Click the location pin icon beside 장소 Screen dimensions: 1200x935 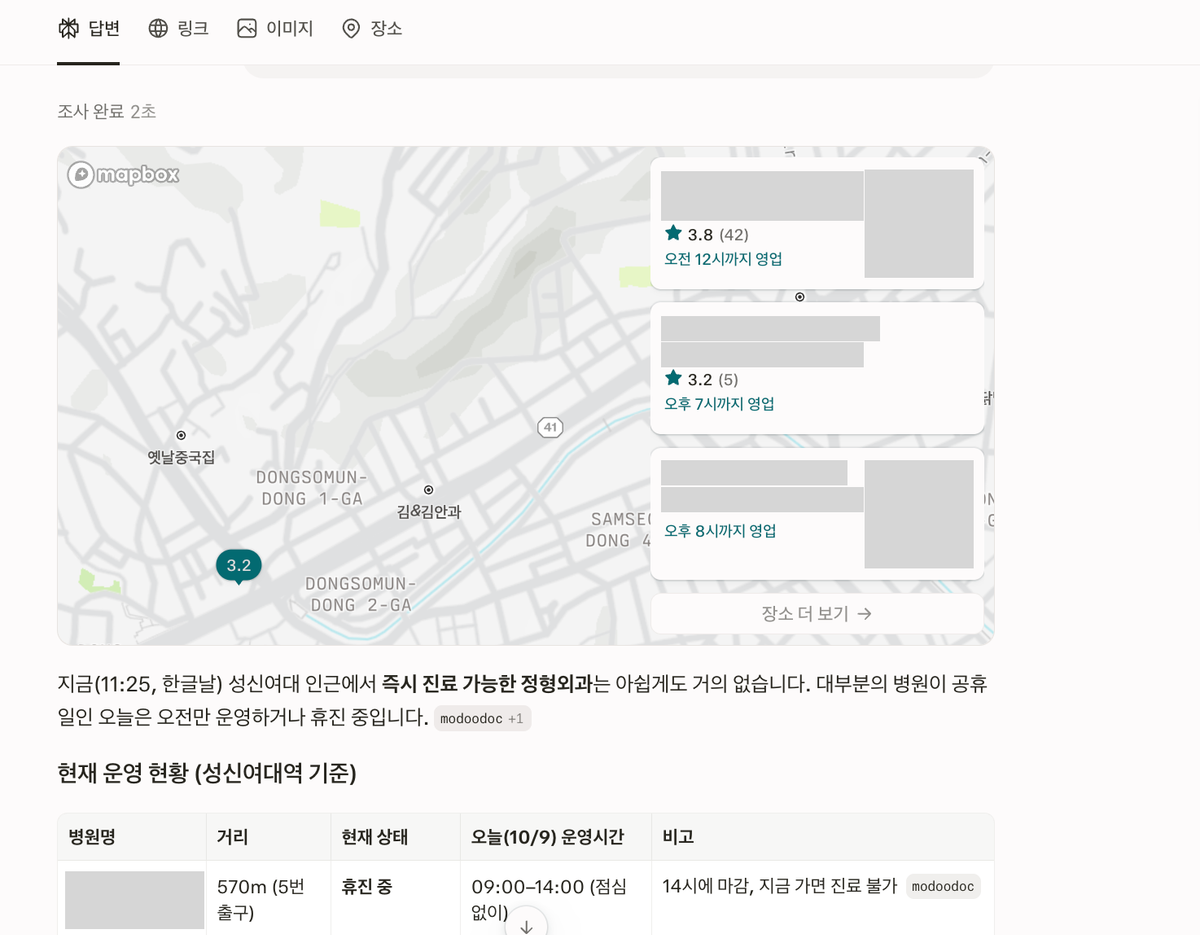[x=351, y=28]
